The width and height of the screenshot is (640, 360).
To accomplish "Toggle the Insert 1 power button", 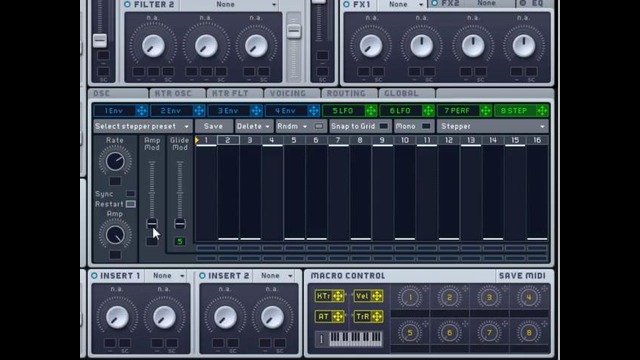I will (x=94, y=276).
